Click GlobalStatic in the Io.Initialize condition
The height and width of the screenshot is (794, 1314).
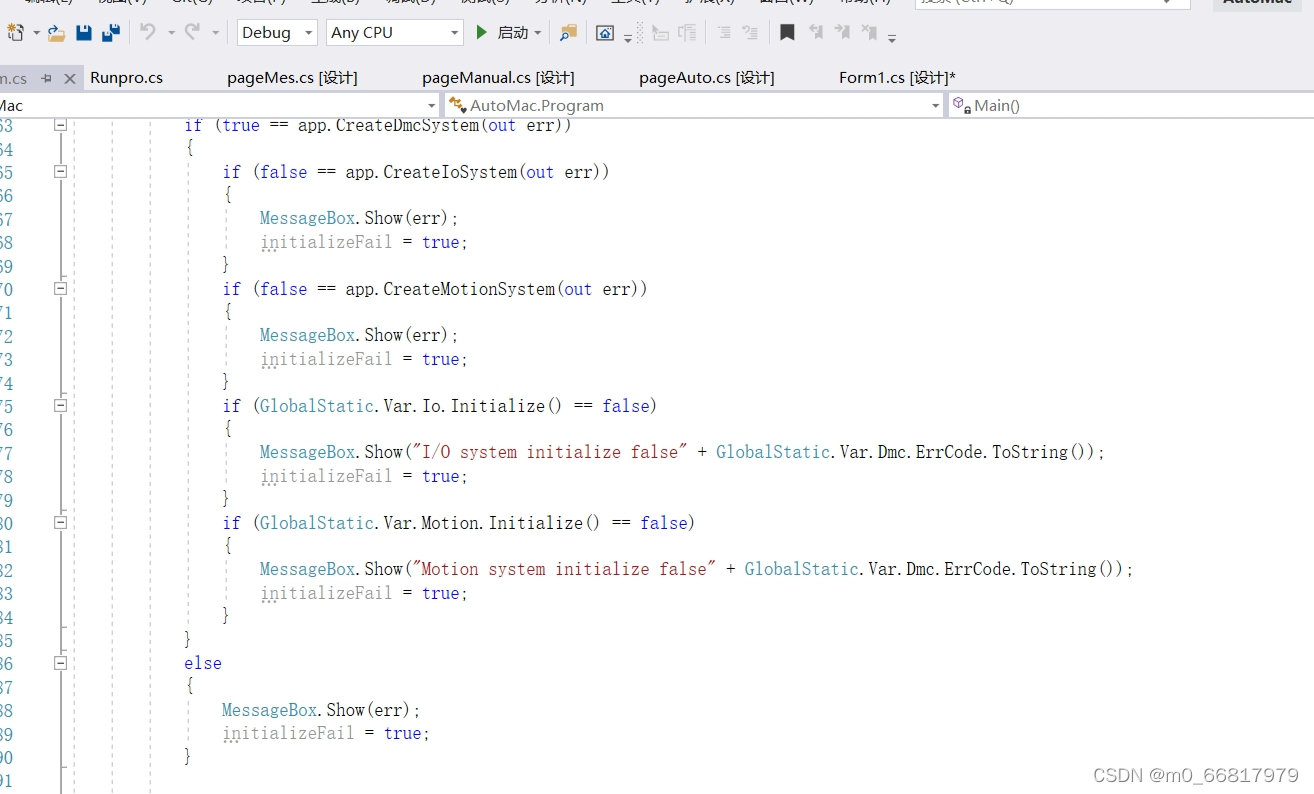coord(317,406)
